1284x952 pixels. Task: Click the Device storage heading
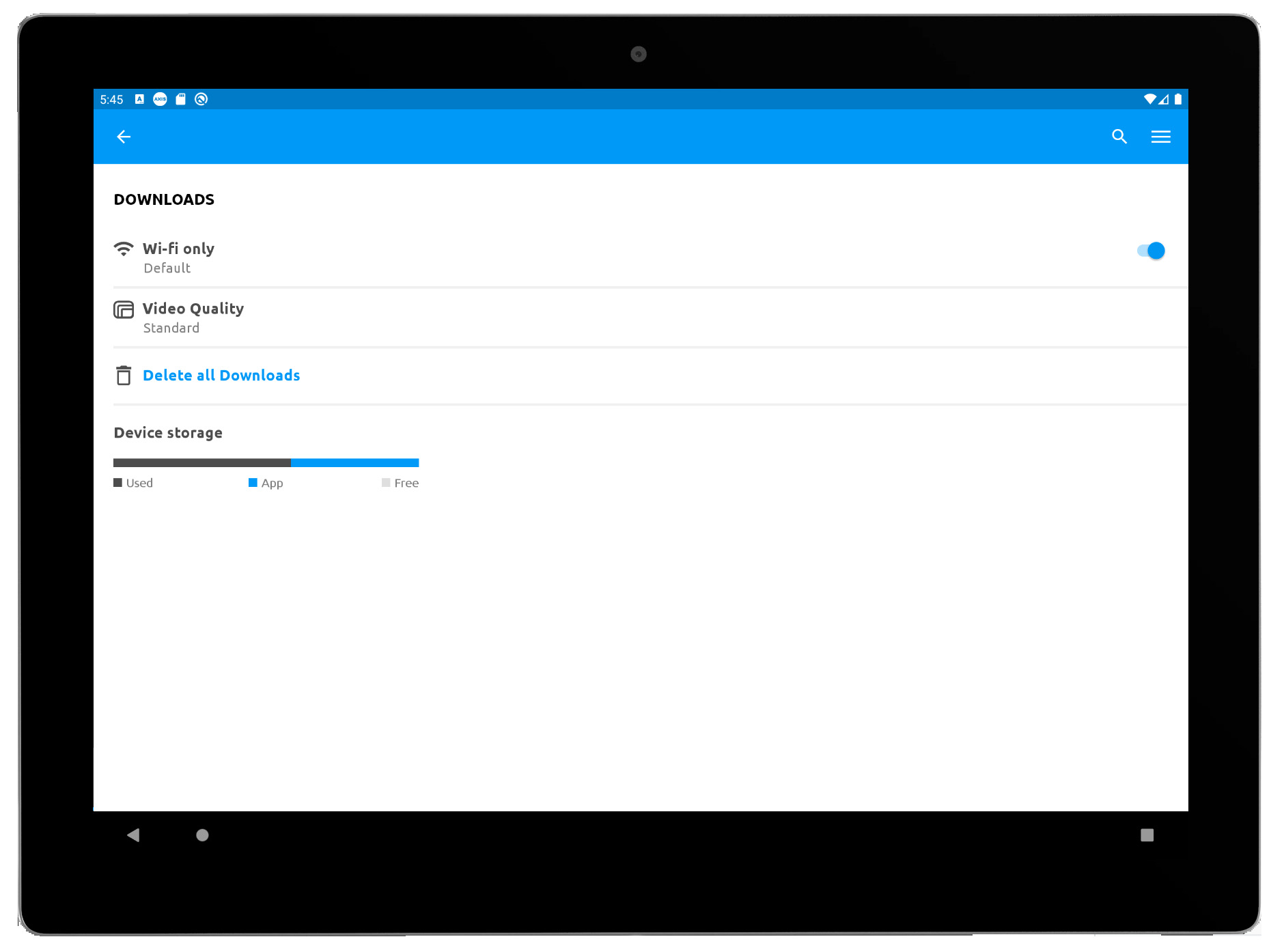tap(168, 433)
